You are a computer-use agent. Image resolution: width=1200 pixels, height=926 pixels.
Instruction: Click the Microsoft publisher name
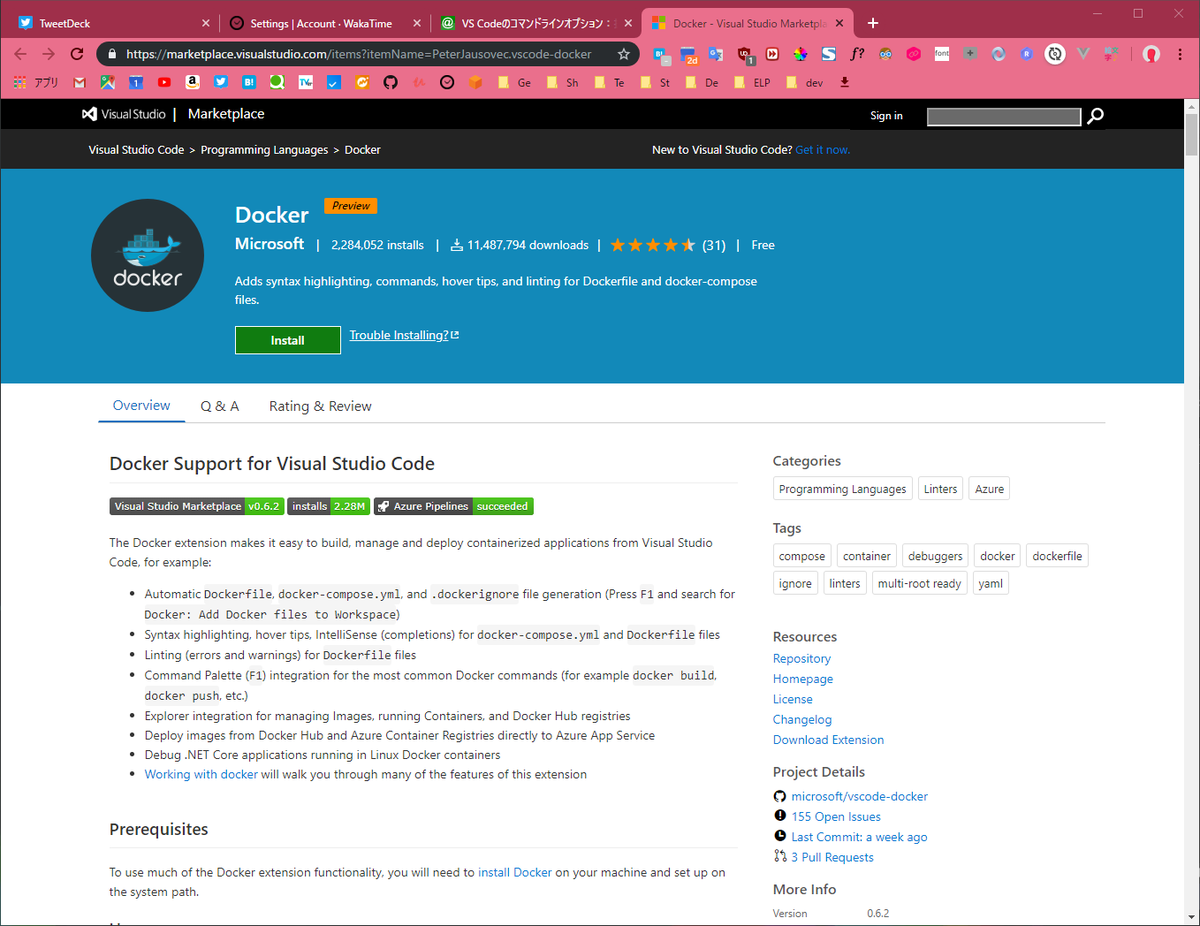coord(269,244)
